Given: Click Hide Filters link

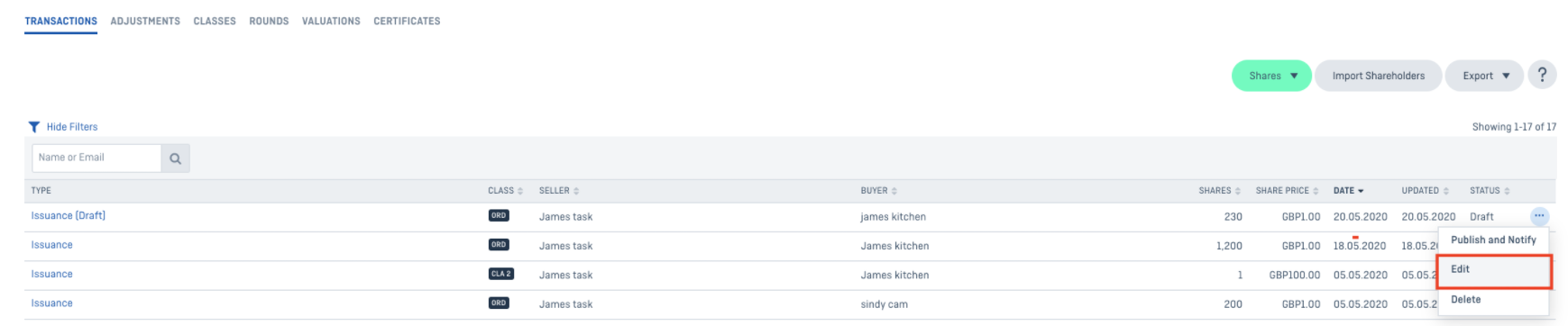Looking at the screenshot, I should pyautogui.click(x=72, y=127).
